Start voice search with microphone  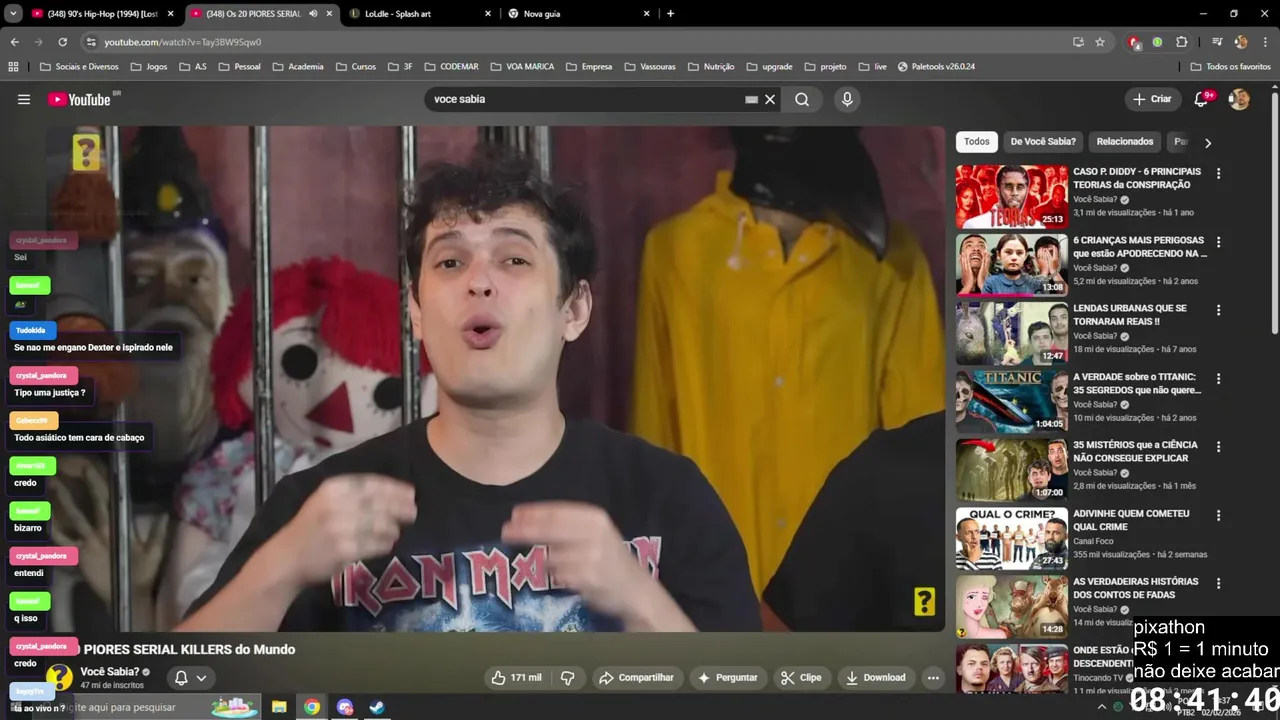[847, 99]
